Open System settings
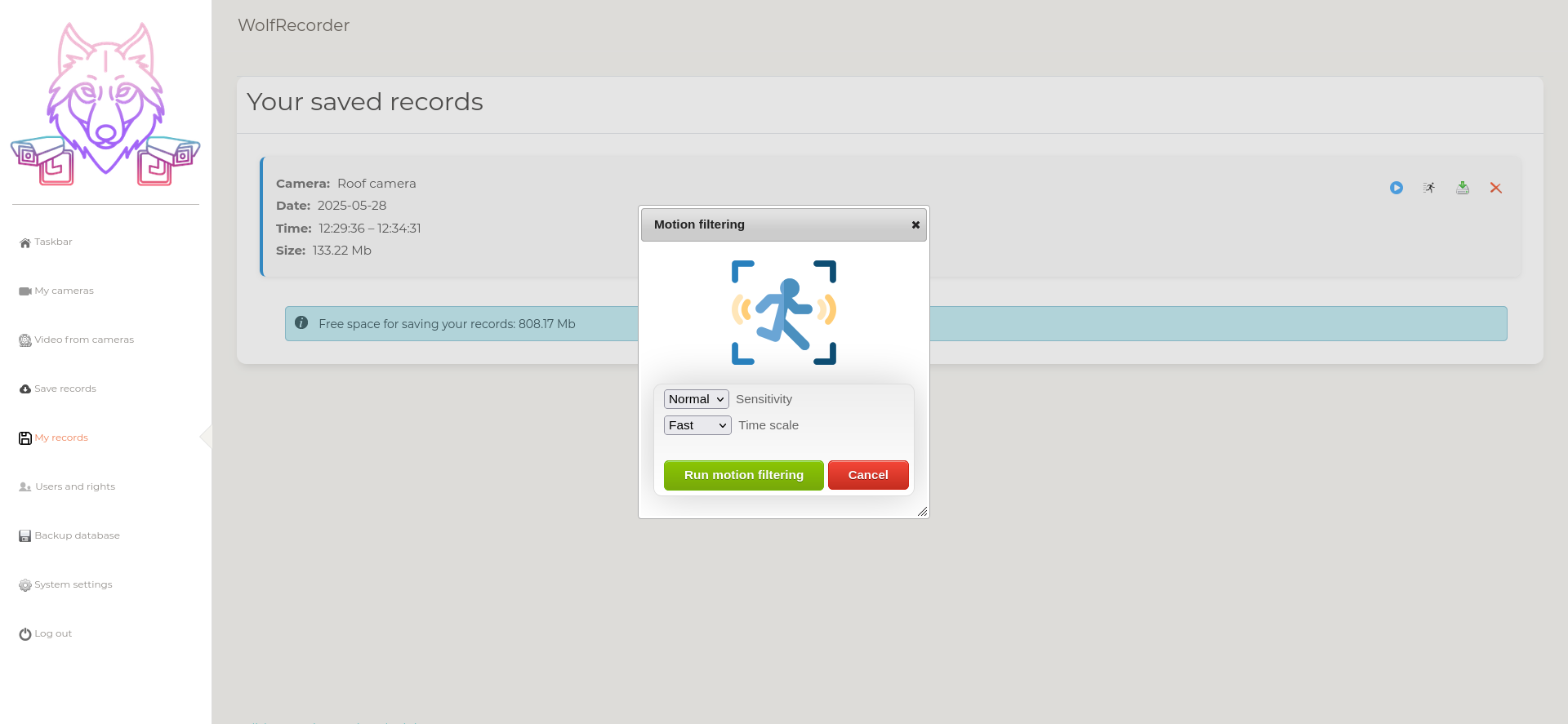Image resolution: width=1568 pixels, height=724 pixels. [73, 585]
